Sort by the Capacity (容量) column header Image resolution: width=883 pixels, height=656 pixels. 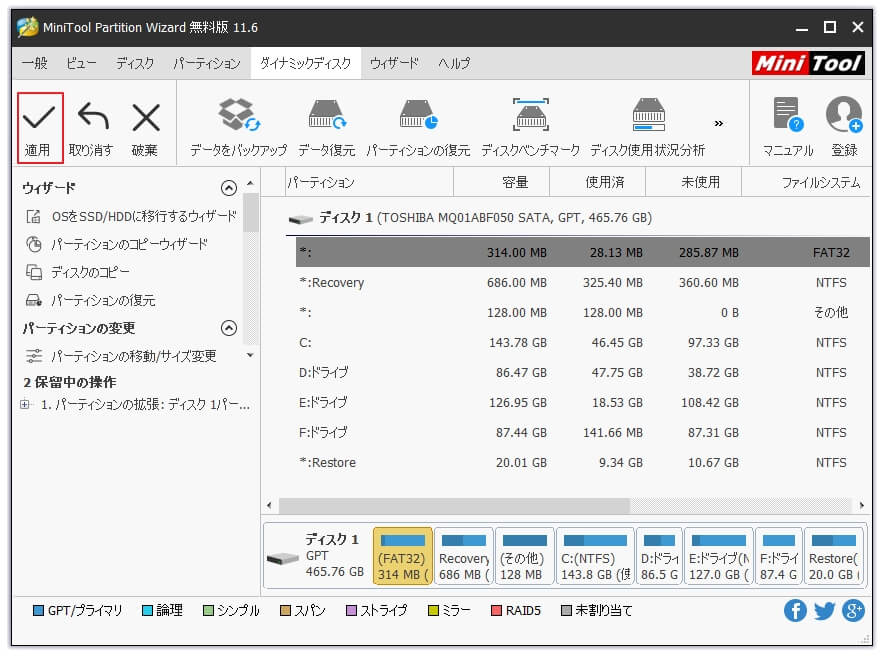(x=501, y=182)
